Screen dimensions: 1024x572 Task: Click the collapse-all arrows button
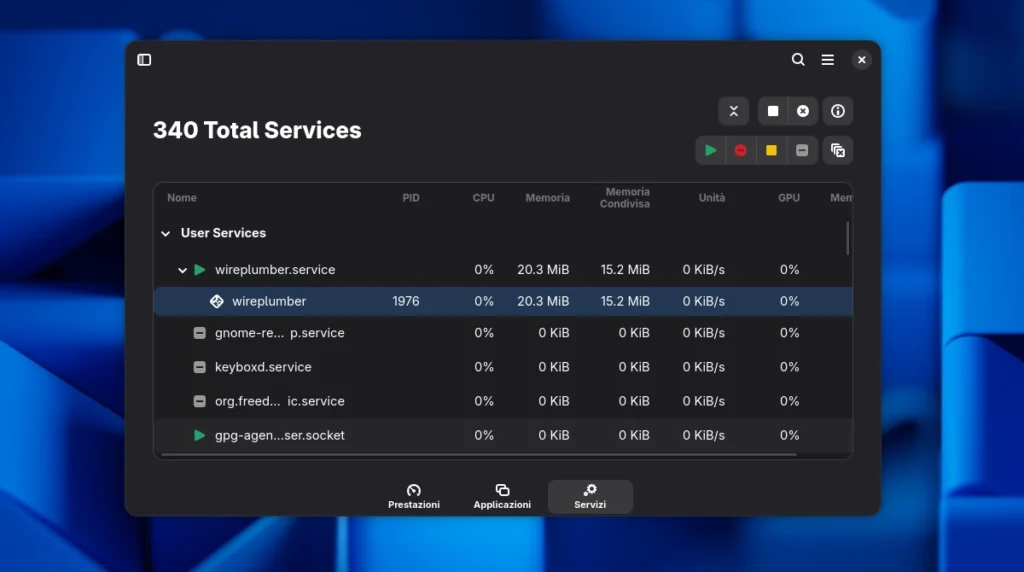click(x=733, y=111)
